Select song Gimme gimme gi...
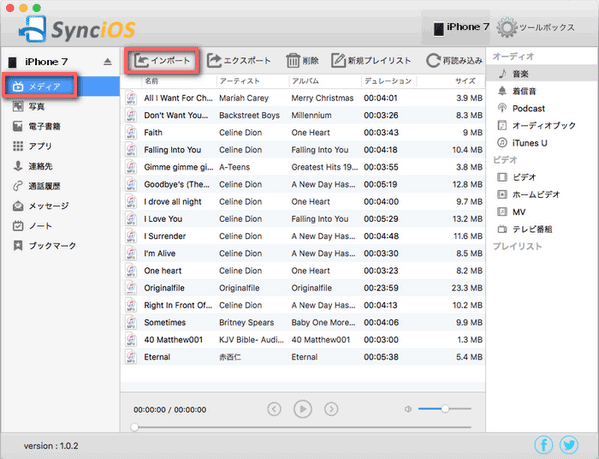Image resolution: width=599 pixels, height=459 pixels. (178, 167)
